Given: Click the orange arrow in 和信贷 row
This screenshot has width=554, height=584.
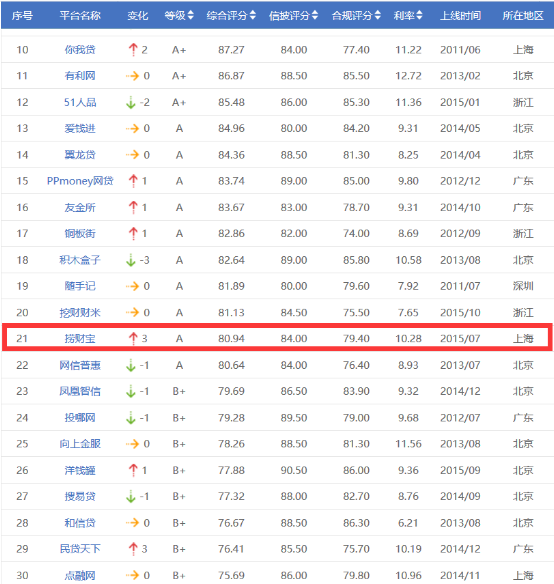Looking at the screenshot, I should pos(132,523).
